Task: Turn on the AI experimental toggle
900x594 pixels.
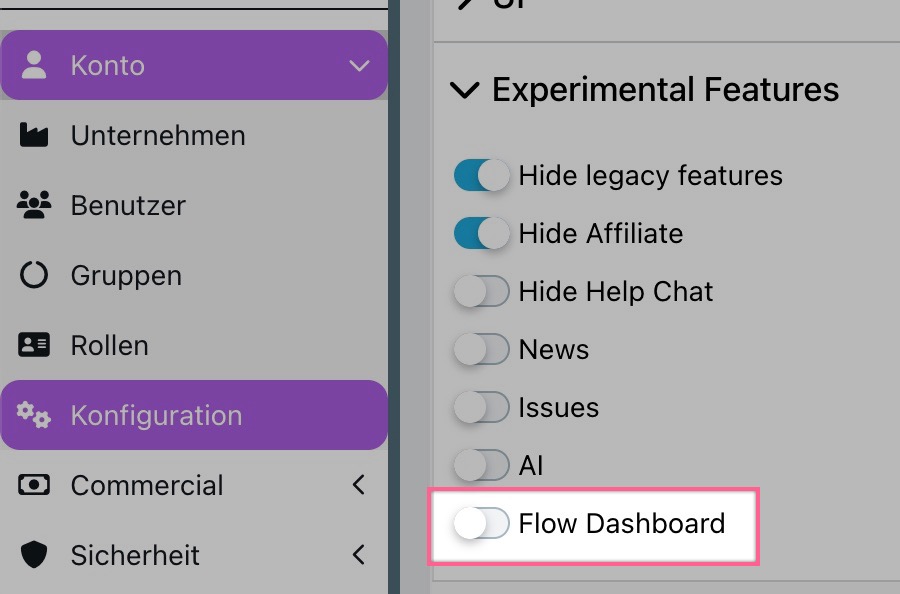Action: (481, 465)
